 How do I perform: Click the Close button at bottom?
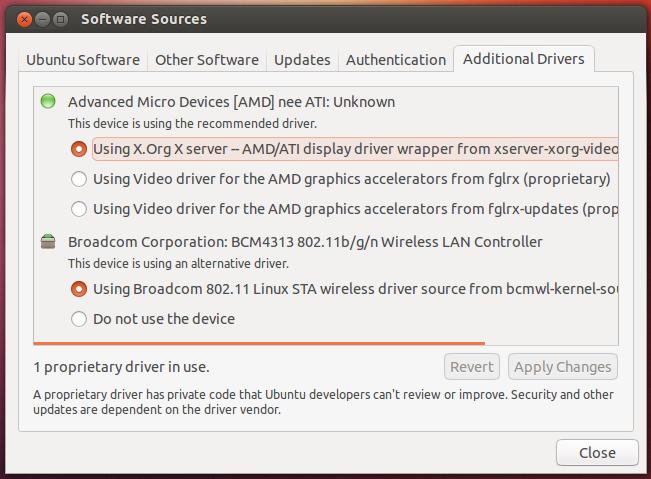coord(597,452)
